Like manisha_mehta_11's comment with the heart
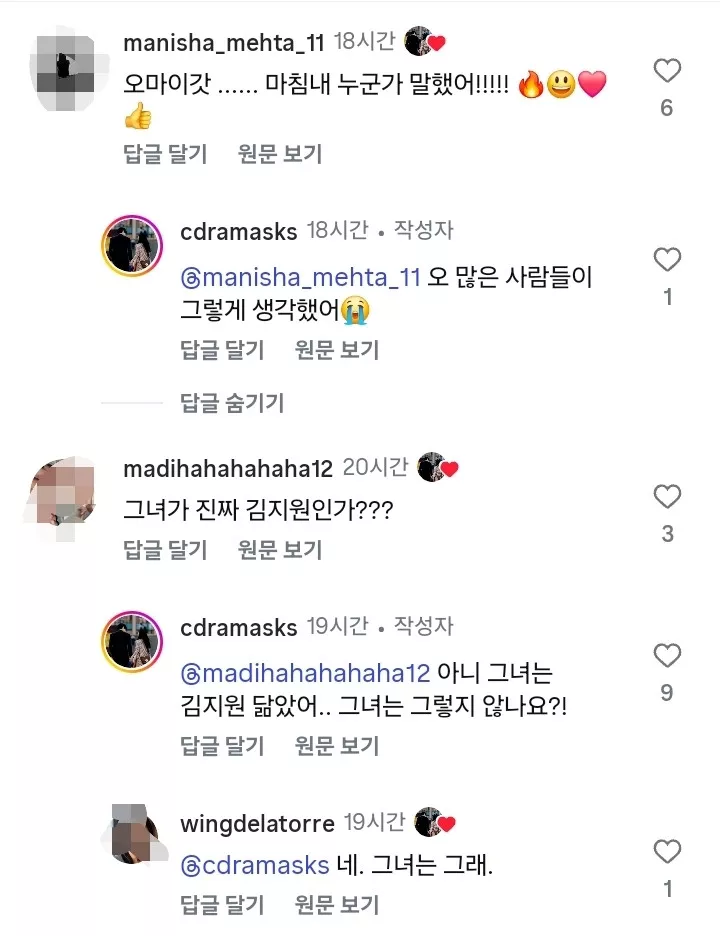720x936 pixels. pyautogui.click(x=666, y=71)
